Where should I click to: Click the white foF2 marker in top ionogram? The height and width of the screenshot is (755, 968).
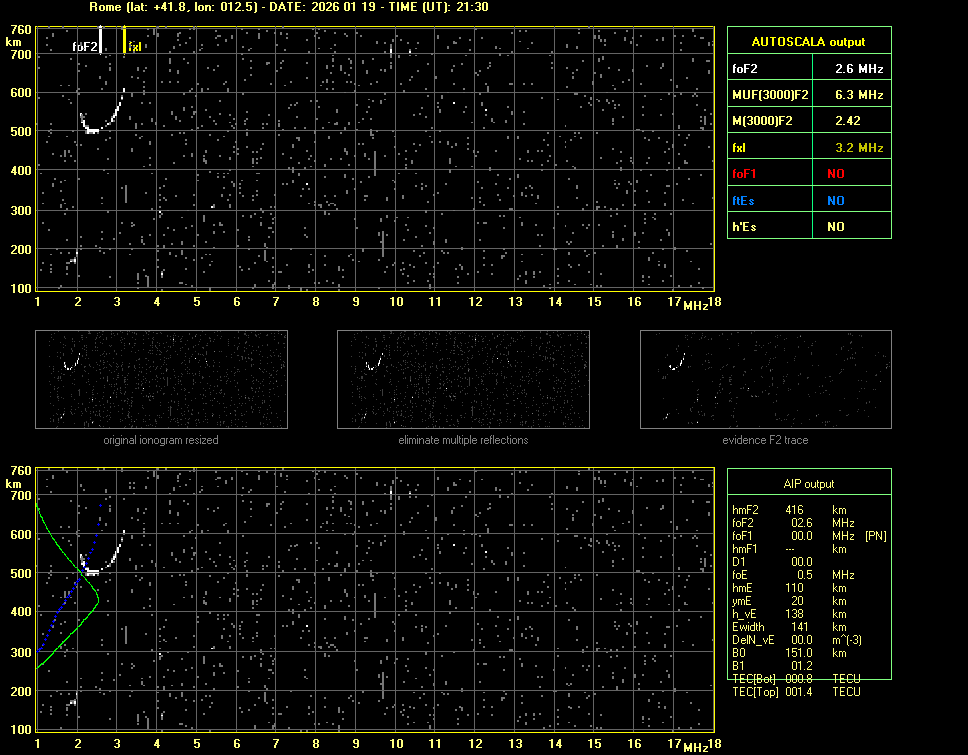(x=101, y=39)
